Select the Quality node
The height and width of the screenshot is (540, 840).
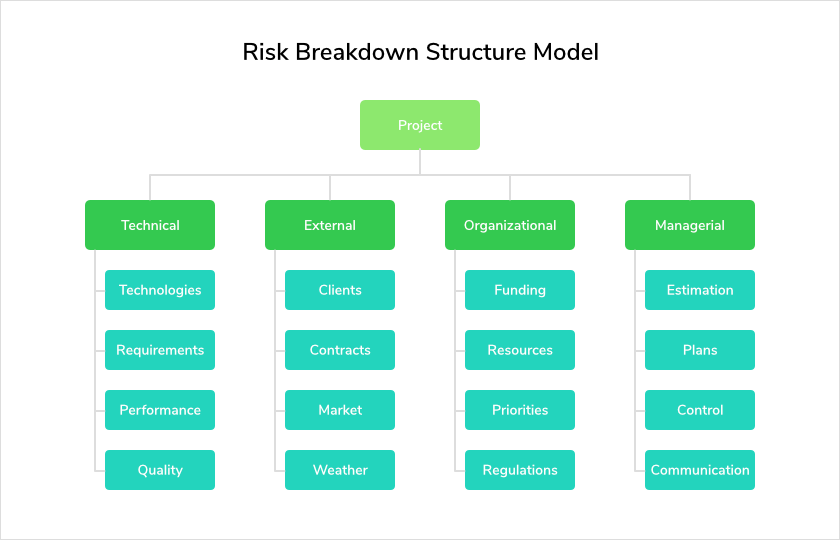tap(160, 470)
